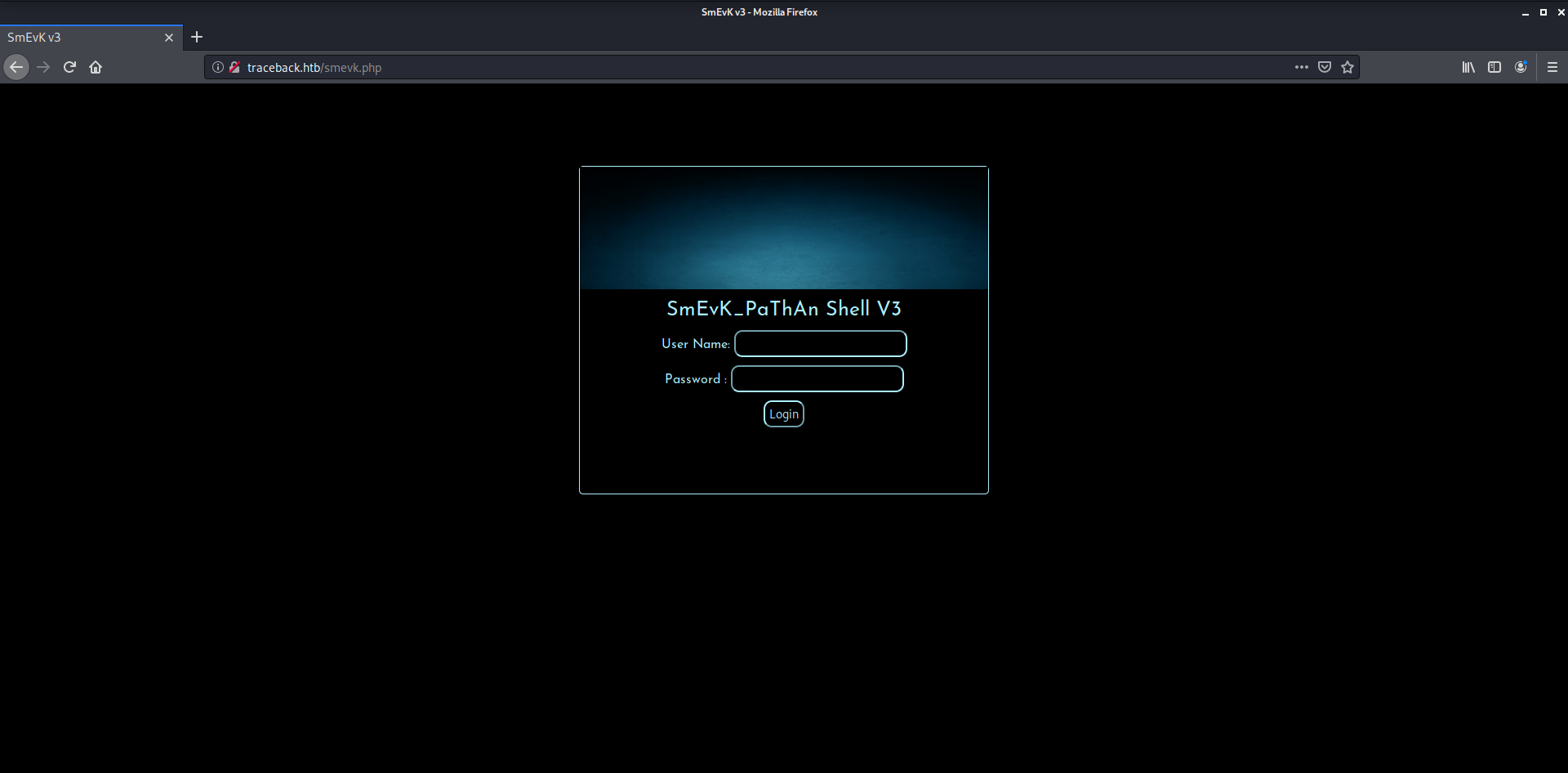Open the Library bookmarks and history icon

(x=1468, y=67)
